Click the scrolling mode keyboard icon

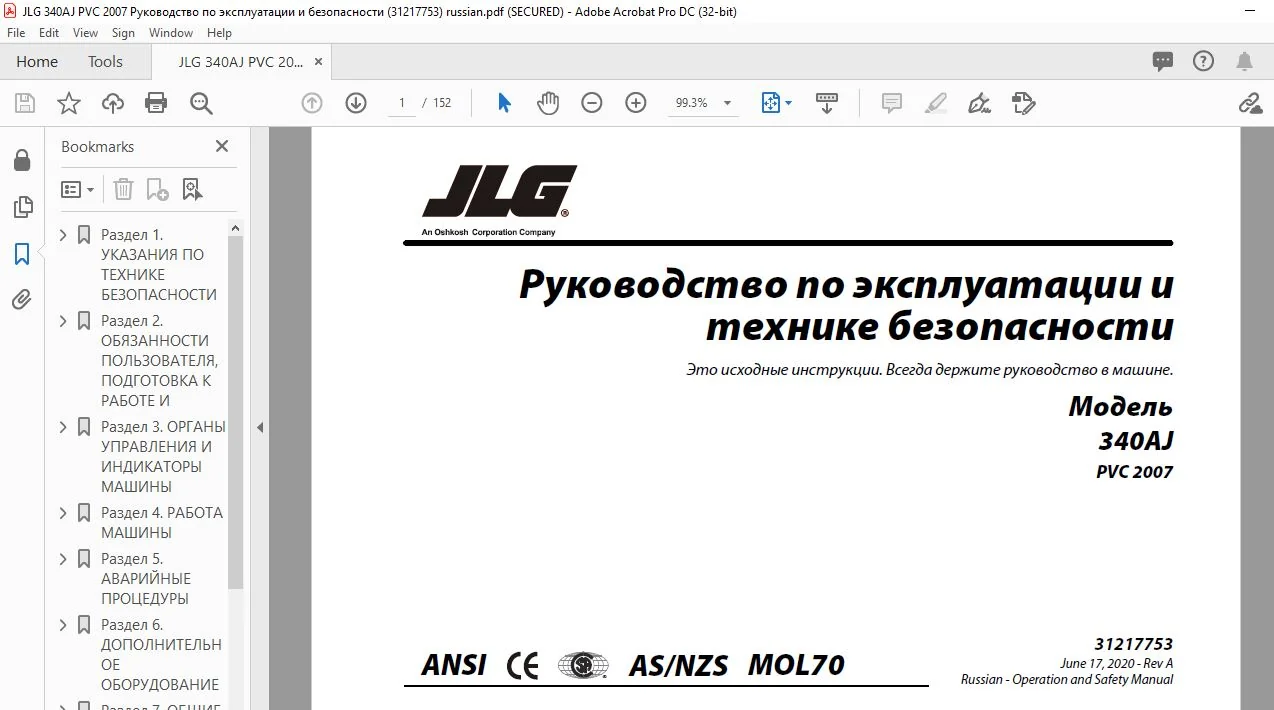coord(827,103)
